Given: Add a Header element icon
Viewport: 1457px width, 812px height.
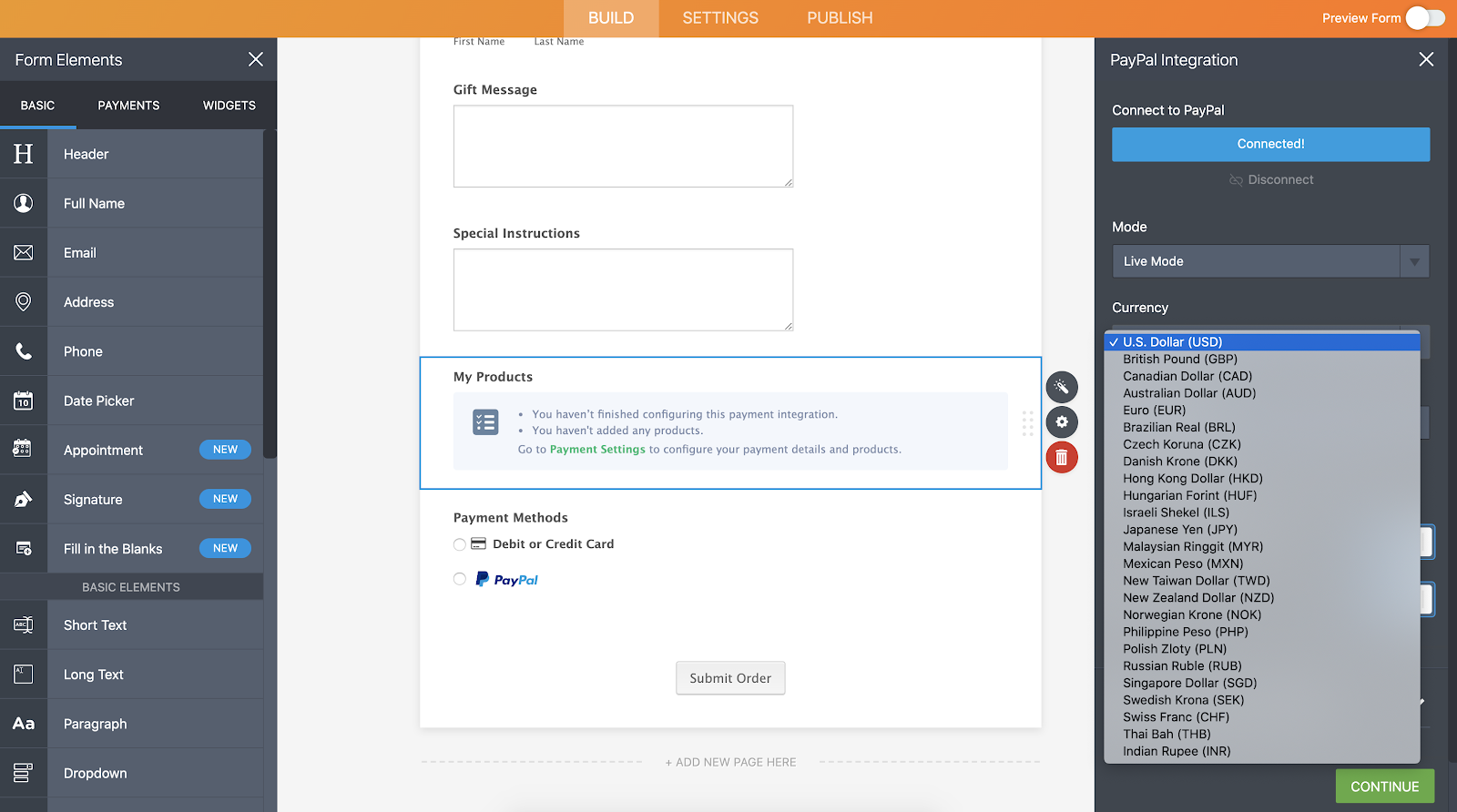Looking at the screenshot, I should [x=24, y=154].
